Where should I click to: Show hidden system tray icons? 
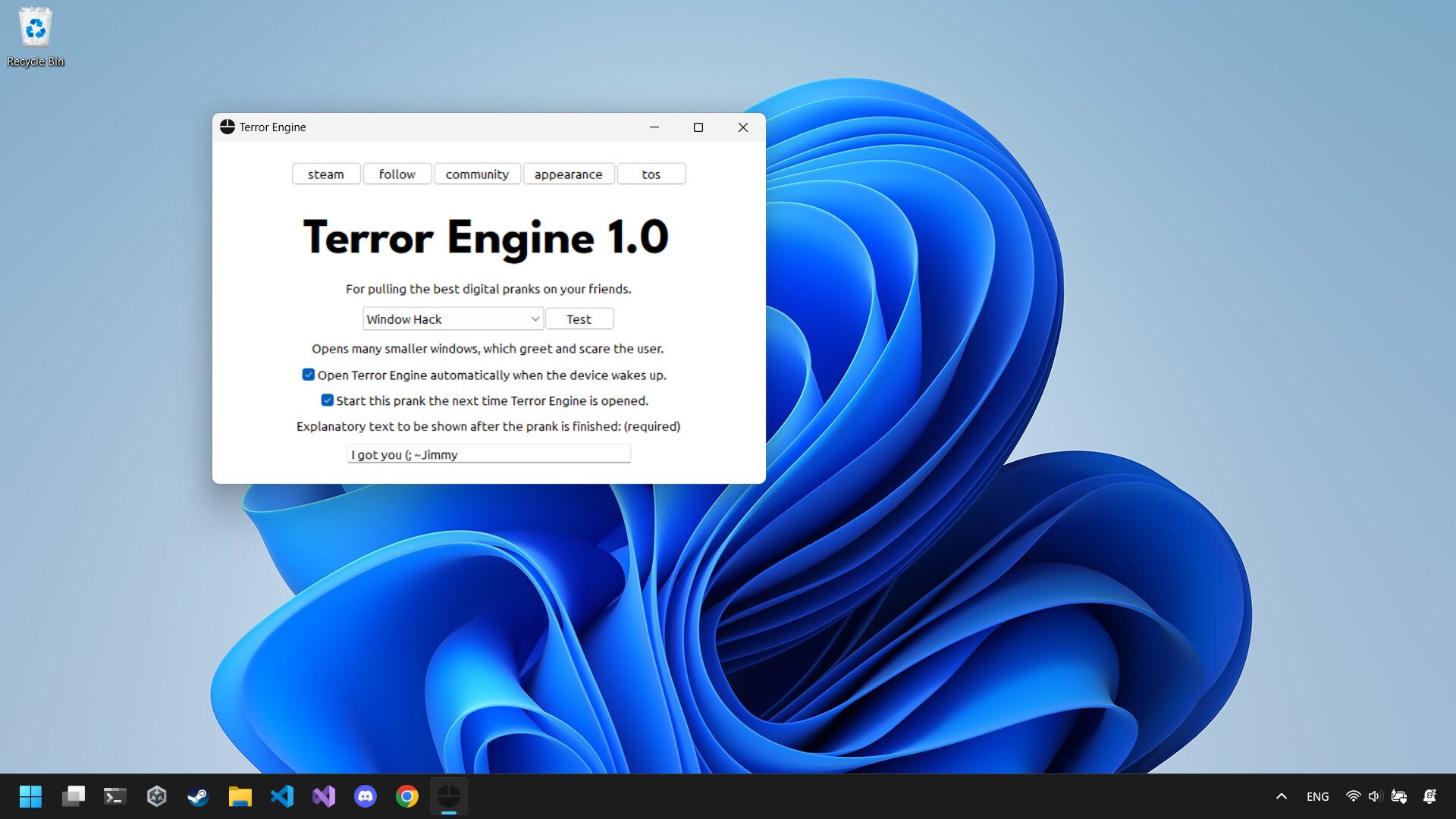(1282, 796)
